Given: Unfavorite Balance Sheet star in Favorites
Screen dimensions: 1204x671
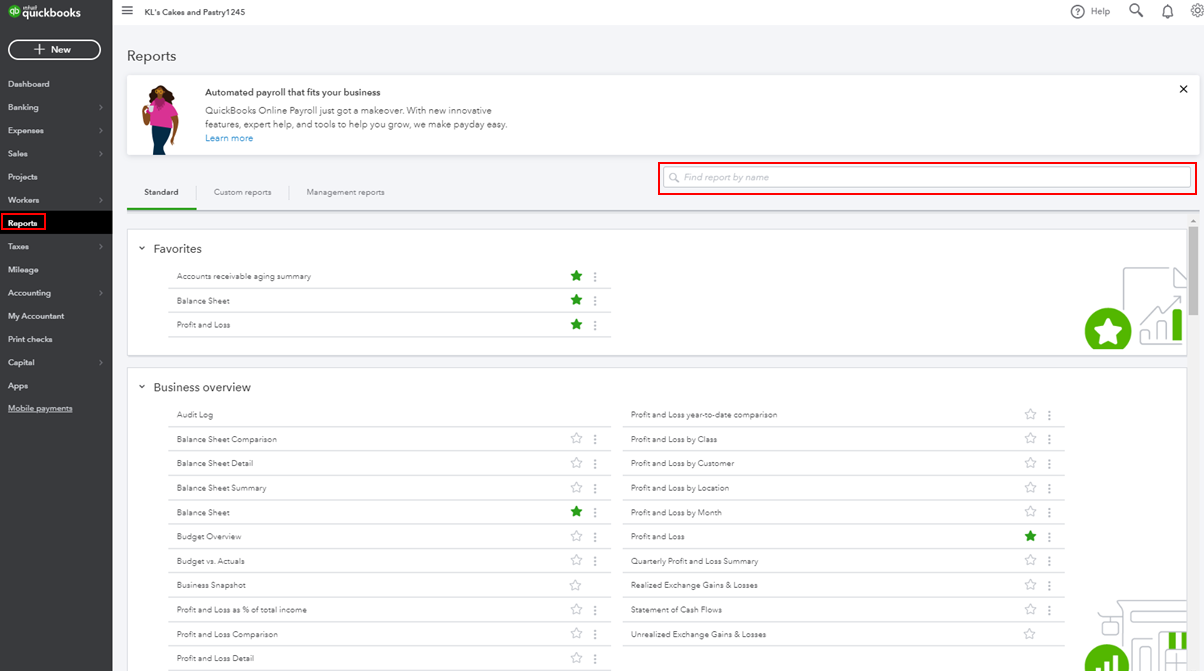Looking at the screenshot, I should [576, 300].
